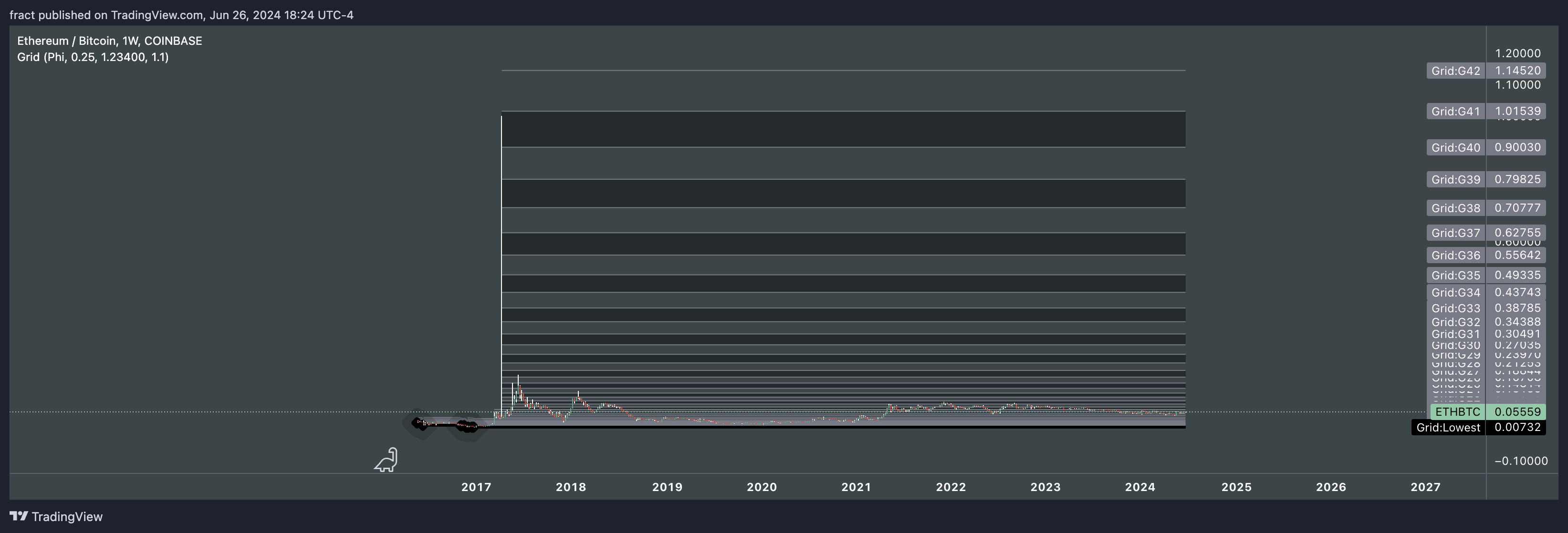
Task: Click 2025 on the time axis
Action: tap(1236, 487)
